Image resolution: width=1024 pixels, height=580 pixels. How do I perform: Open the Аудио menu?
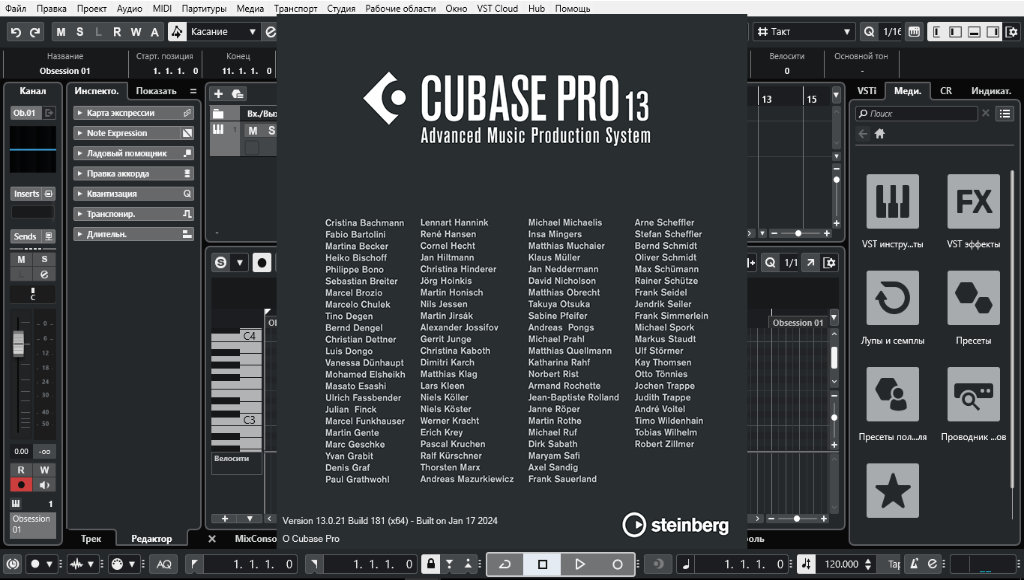[129, 8]
